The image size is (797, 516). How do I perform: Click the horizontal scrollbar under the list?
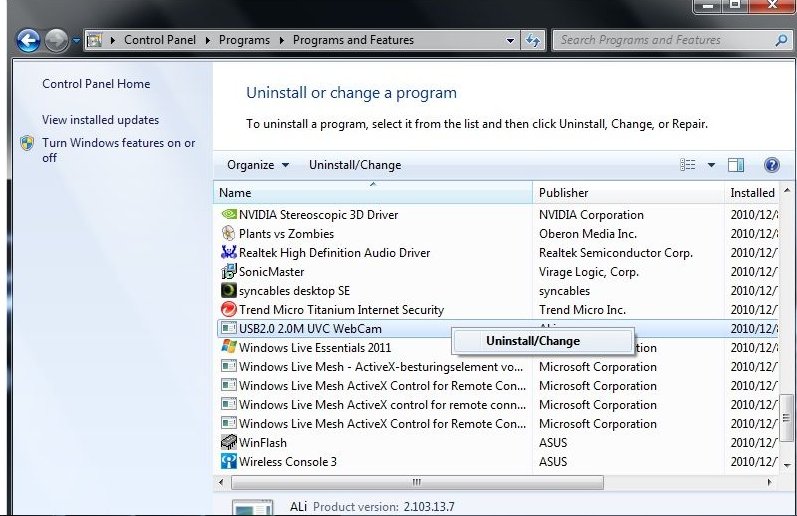[x=416, y=482]
